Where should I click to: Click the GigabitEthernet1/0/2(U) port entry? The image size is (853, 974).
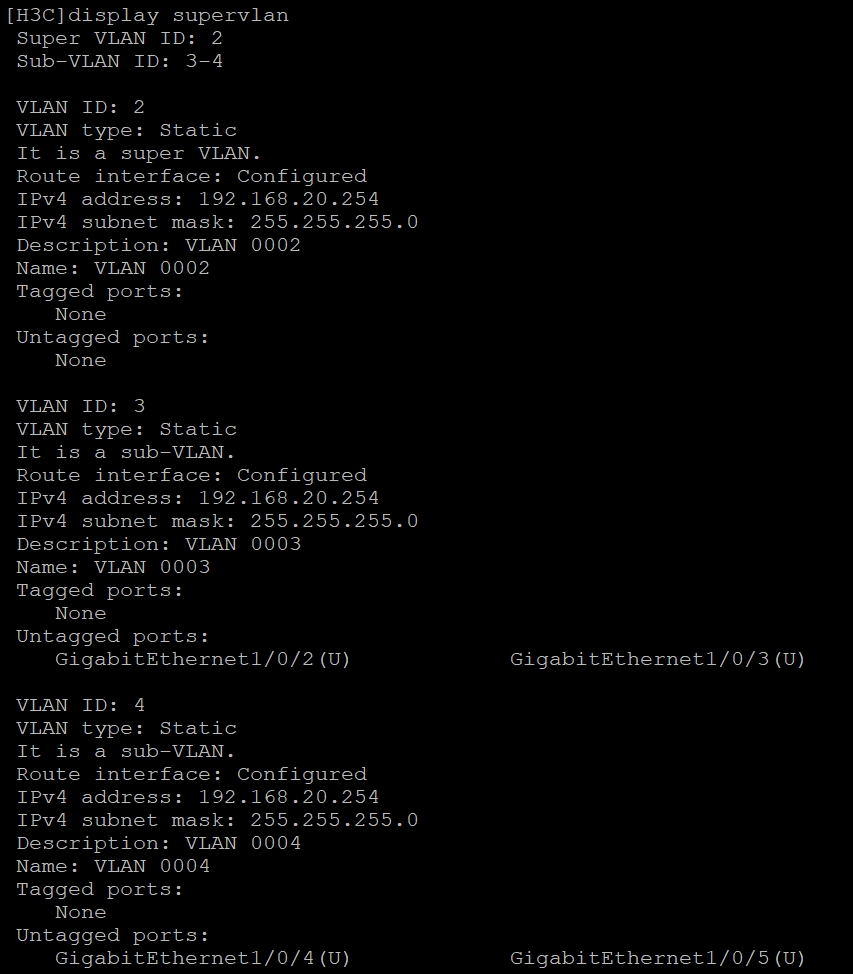202,660
